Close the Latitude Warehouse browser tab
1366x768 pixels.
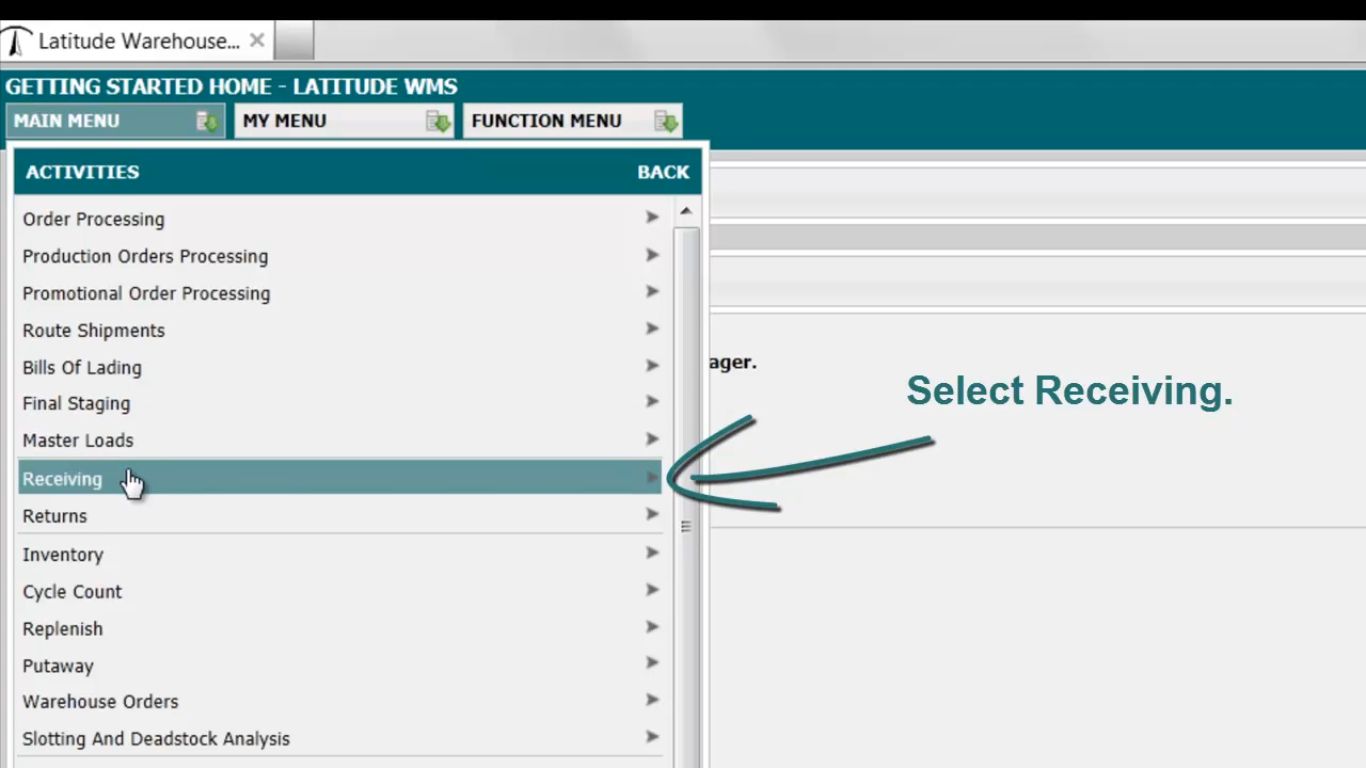point(257,41)
